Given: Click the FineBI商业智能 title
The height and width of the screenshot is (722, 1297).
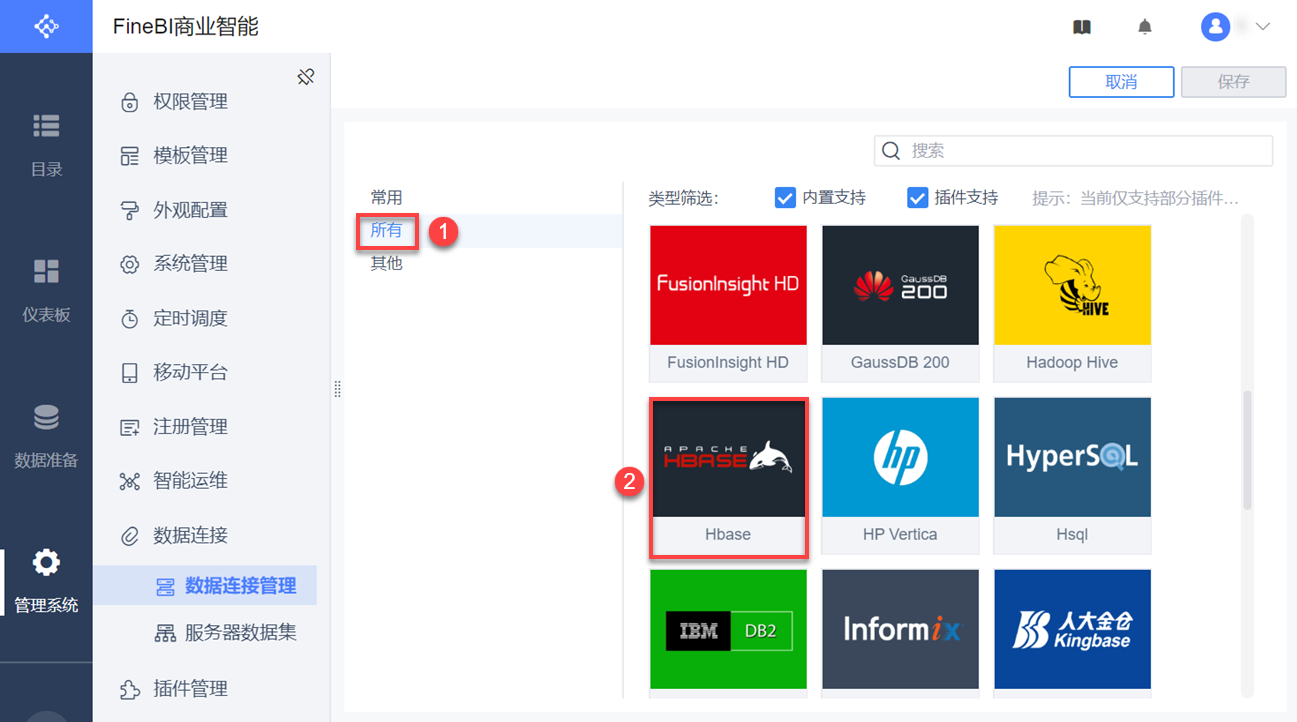Looking at the screenshot, I should coord(186,27).
